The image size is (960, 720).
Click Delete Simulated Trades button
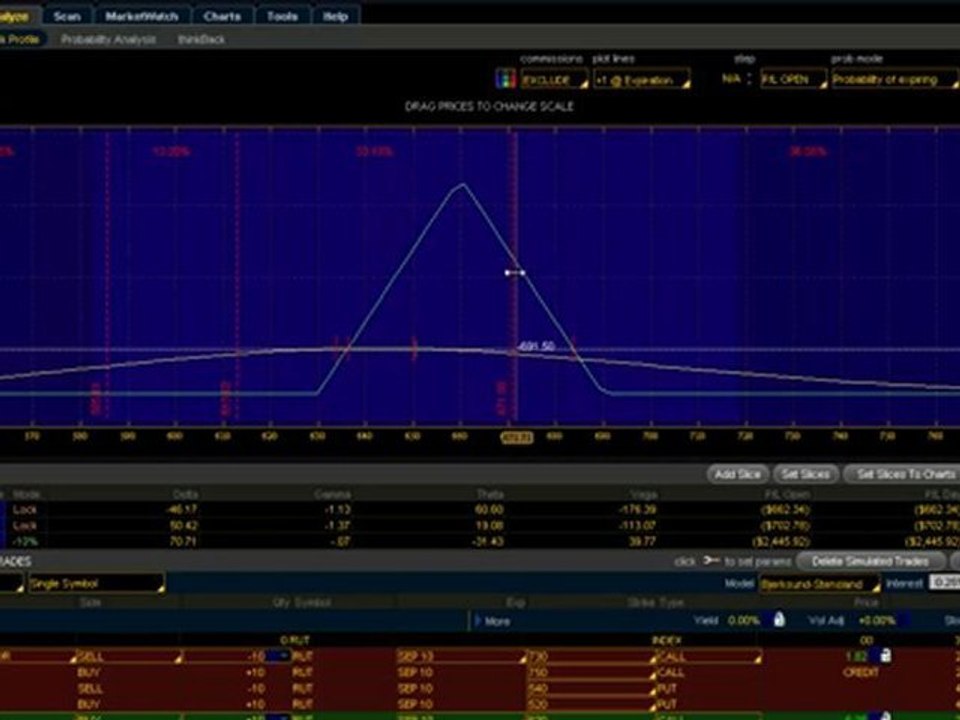click(869, 561)
